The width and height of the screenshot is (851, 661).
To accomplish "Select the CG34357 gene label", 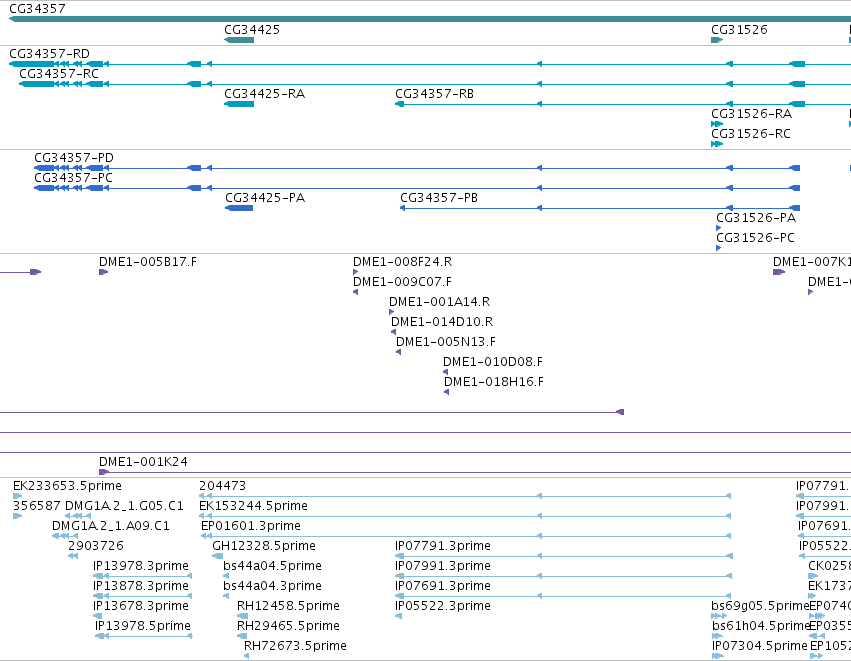I will 37,9.
